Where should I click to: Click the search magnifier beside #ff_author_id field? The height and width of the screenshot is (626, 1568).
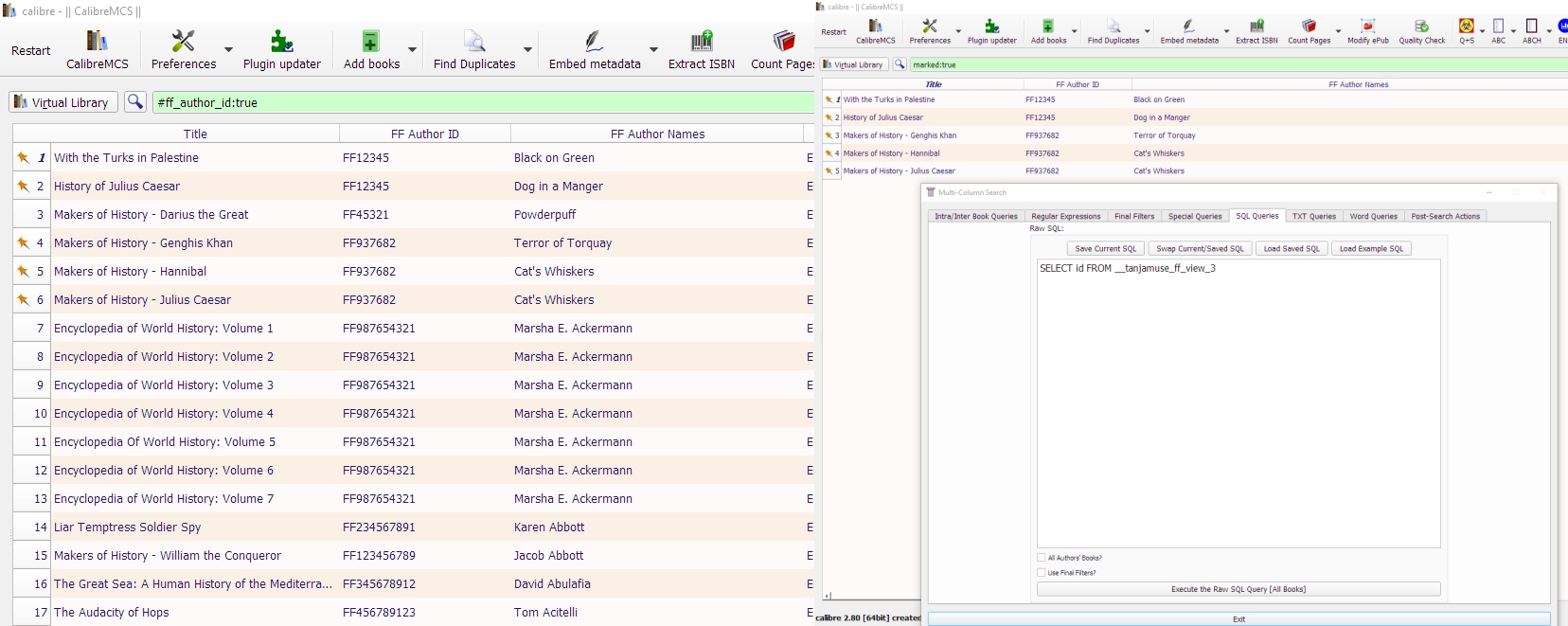(135, 102)
